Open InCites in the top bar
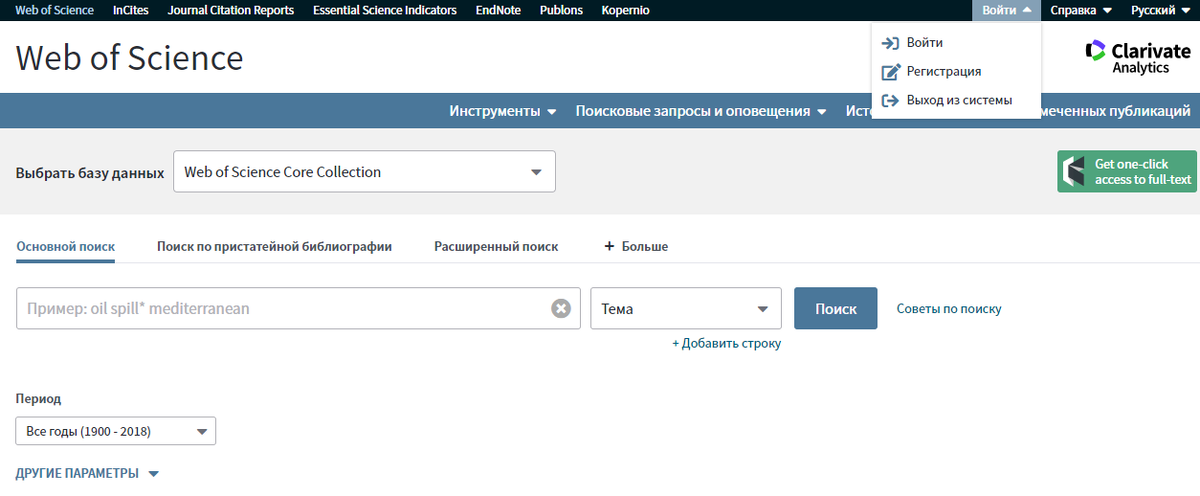Screen dimensions: 1200x496 click(x=131, y=10)
